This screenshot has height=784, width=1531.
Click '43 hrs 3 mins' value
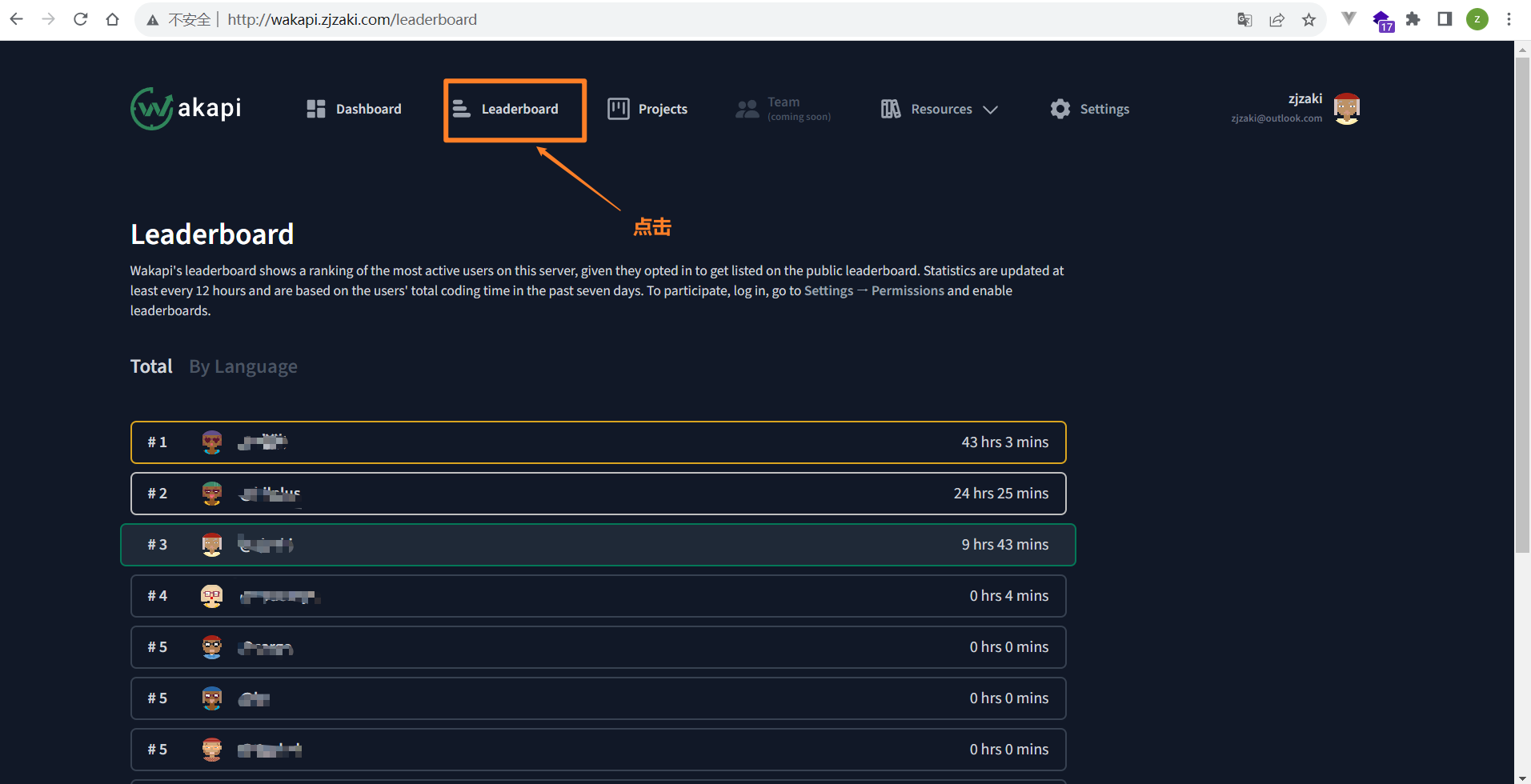[x=1005, y=442]
